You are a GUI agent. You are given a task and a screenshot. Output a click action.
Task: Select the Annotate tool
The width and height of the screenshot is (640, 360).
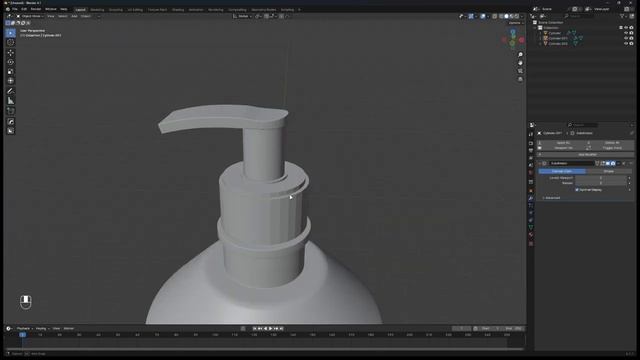coord(11,91)
